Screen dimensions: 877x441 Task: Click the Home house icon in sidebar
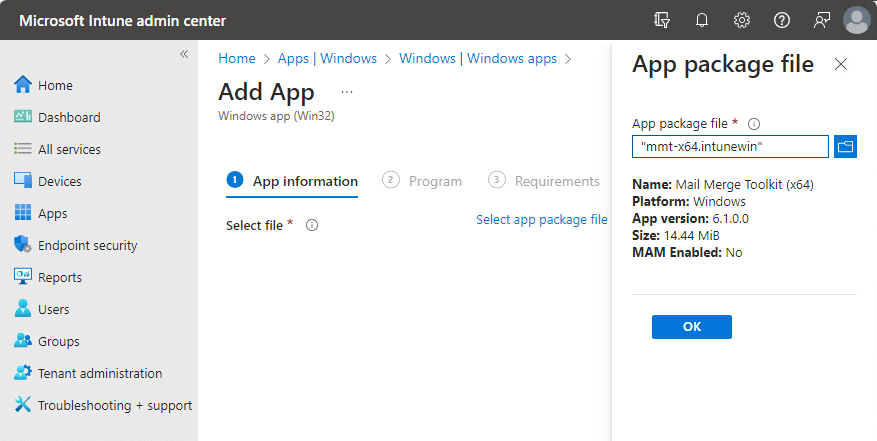coord(23,85)
